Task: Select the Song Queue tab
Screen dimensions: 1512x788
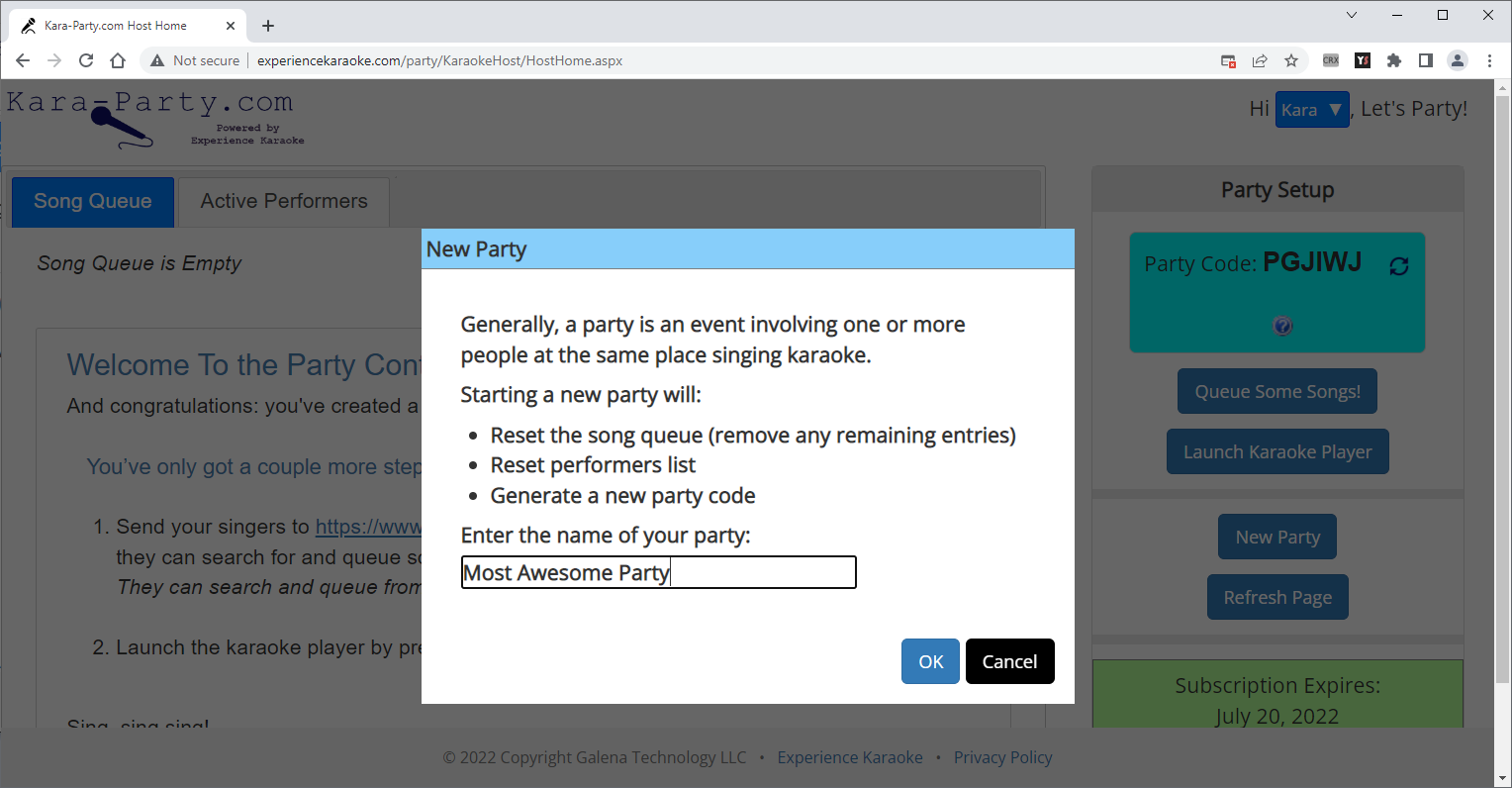Action: point(93,201)
